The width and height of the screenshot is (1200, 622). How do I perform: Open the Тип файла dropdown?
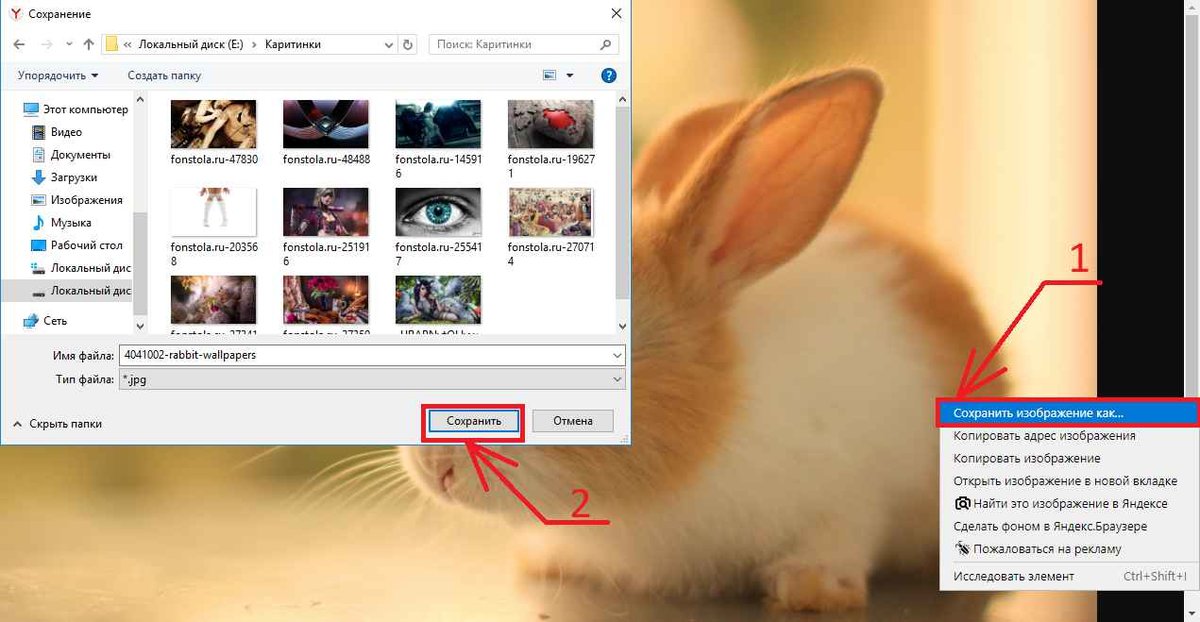(x=371, y=380)
